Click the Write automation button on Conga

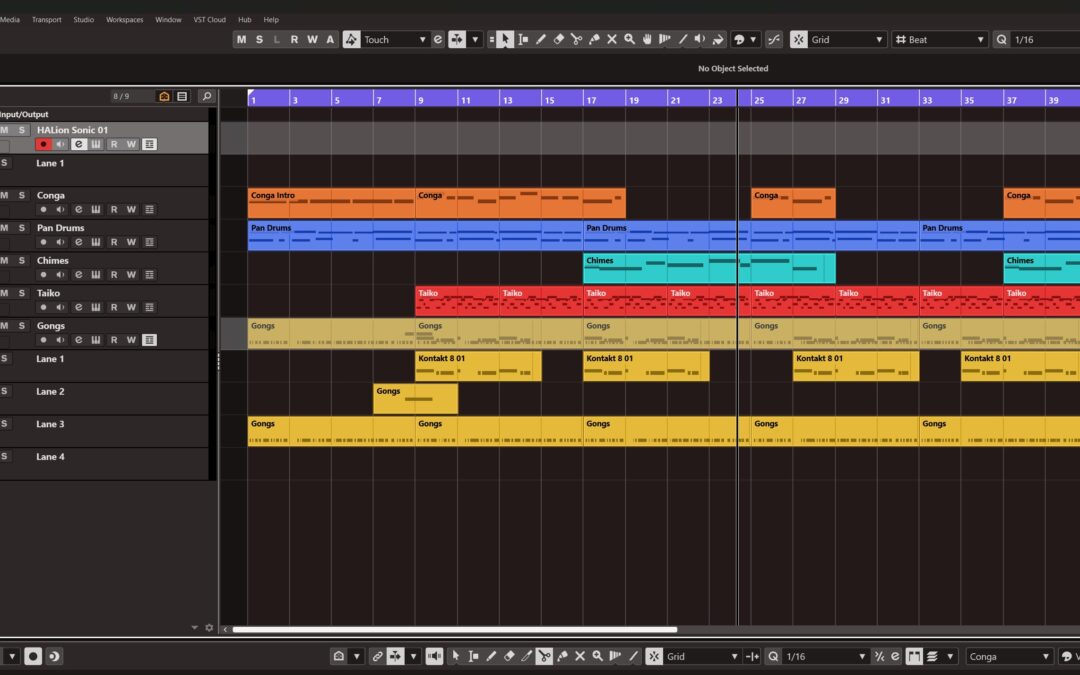click(x=131, y=210)
